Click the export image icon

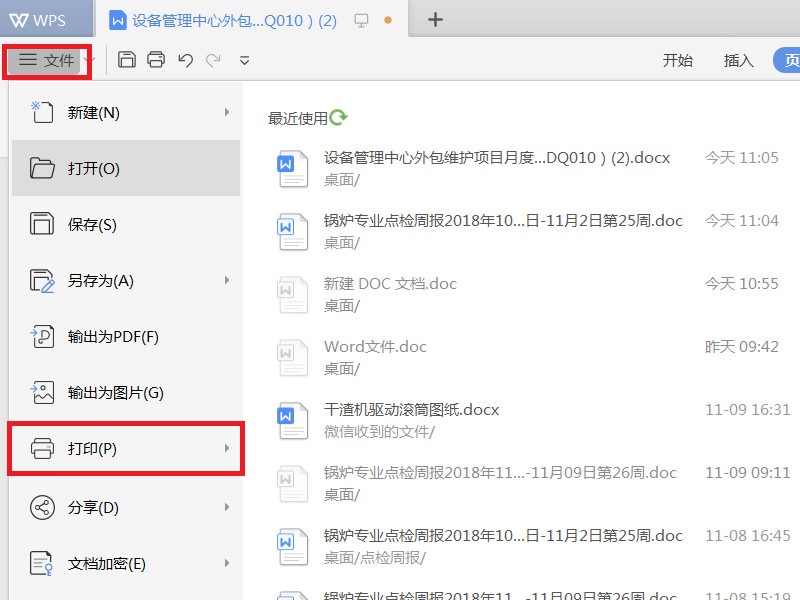click(42, 392)
